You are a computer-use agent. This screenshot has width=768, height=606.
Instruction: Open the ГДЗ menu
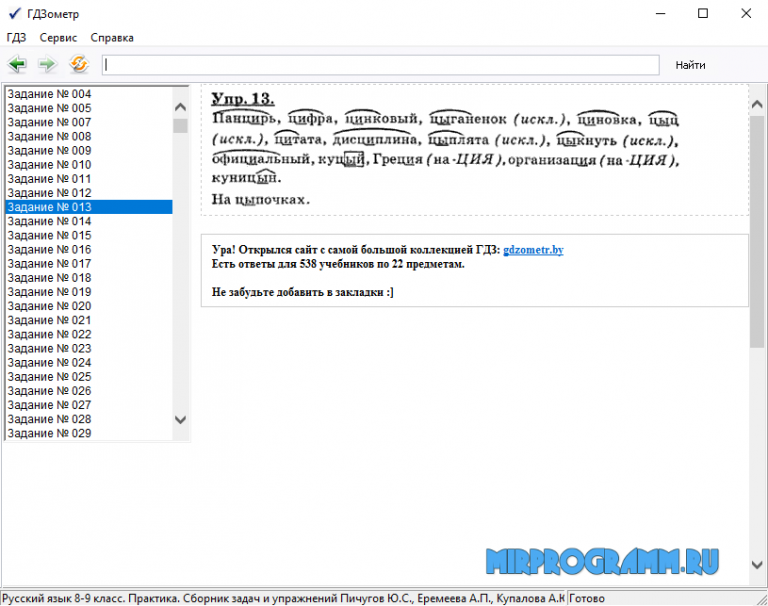pyautogui.click(x=16, y=38)
